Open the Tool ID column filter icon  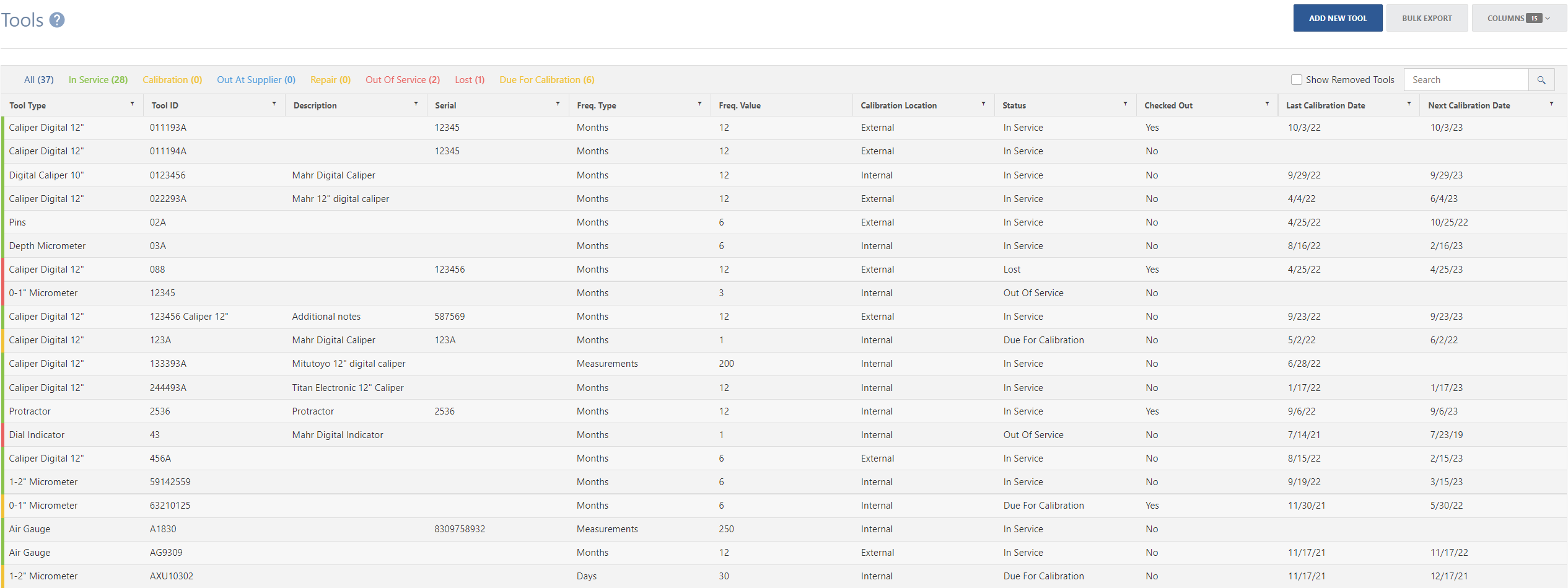tap(274, 104)
